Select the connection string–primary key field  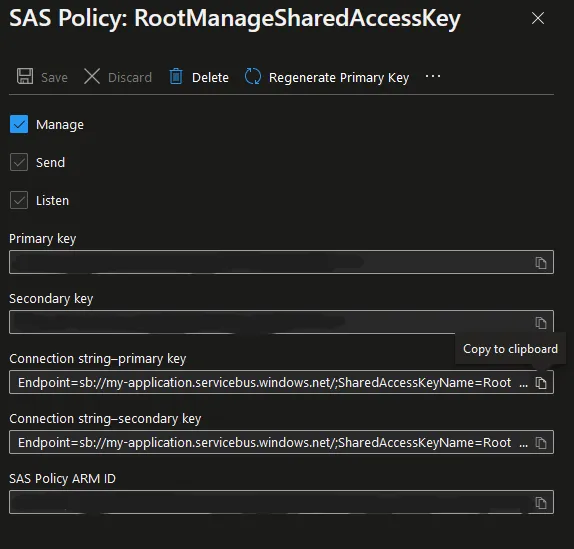281,382
